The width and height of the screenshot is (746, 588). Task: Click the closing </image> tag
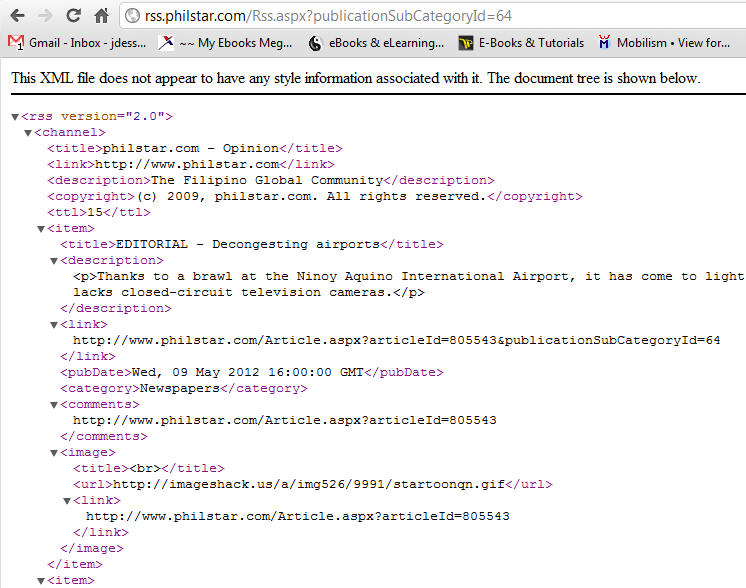point(92,549)
